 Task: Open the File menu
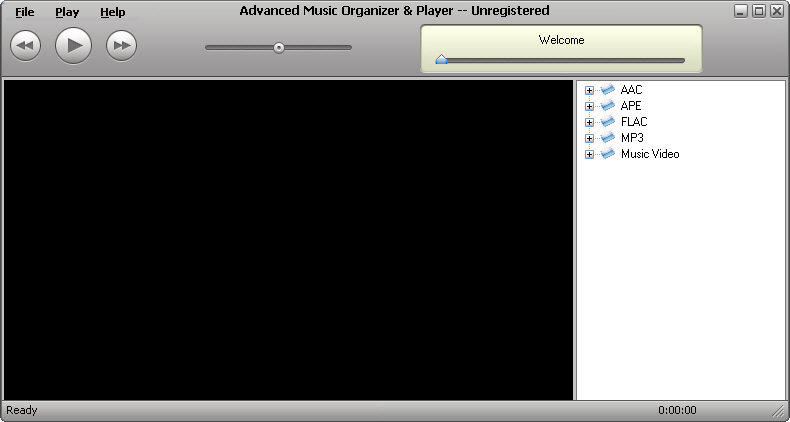[24, 12]
